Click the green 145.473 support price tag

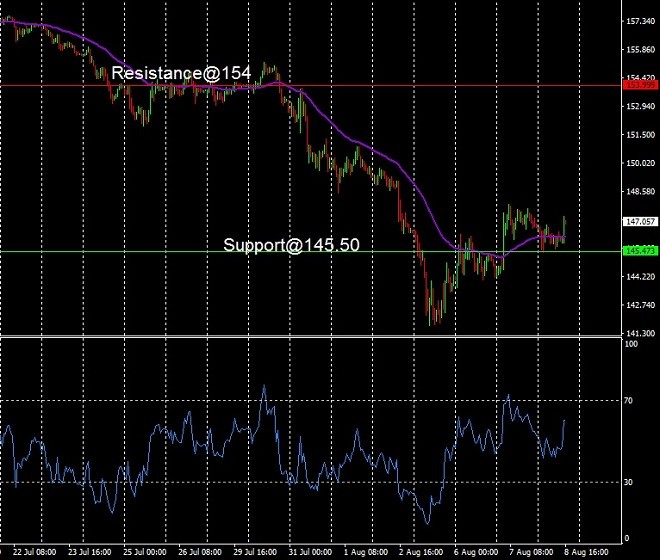coord(640,251)
